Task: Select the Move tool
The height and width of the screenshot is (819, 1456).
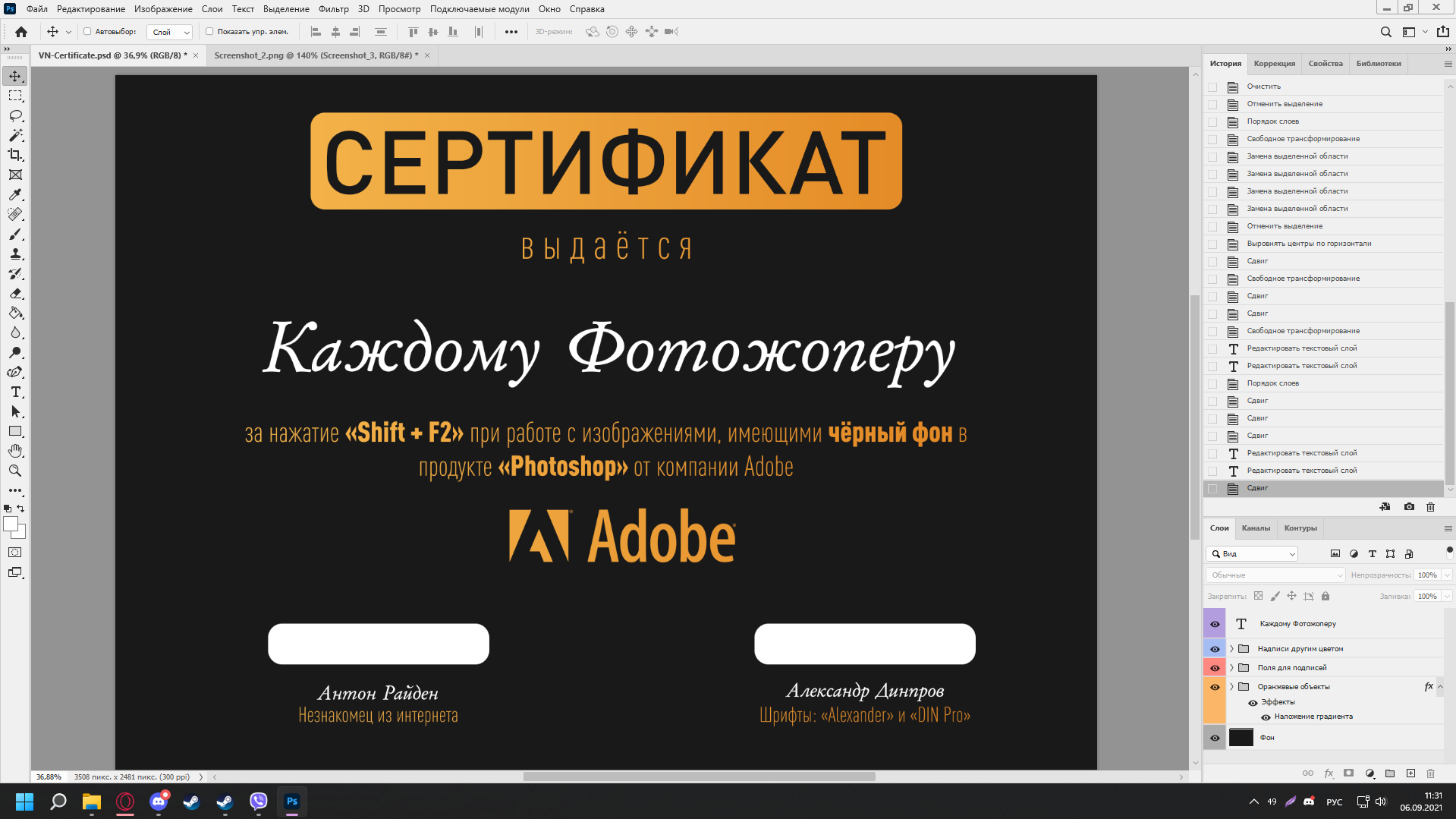Action: tap(15, 76)
